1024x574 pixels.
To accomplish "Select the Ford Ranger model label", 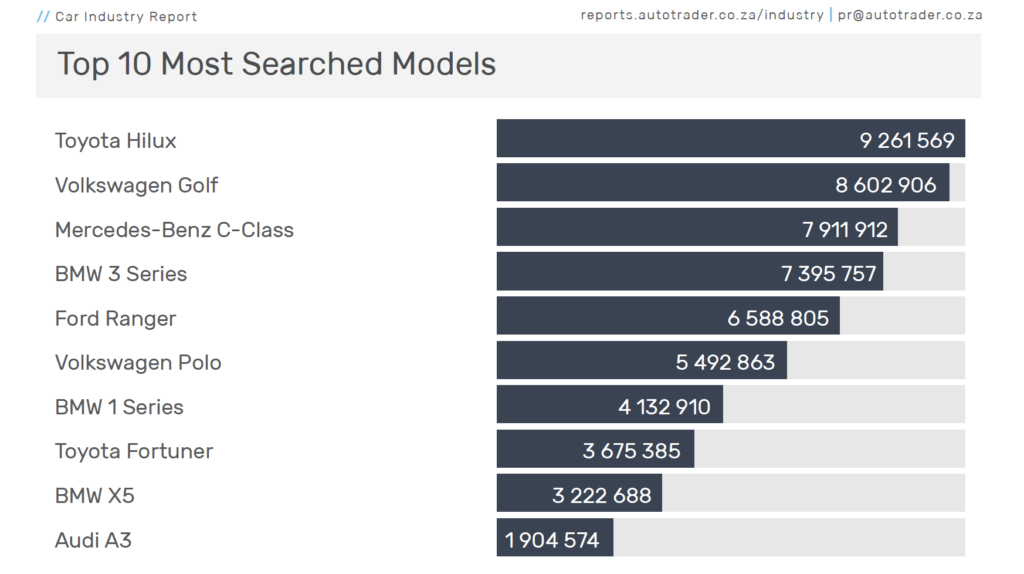I will [116, 319].
